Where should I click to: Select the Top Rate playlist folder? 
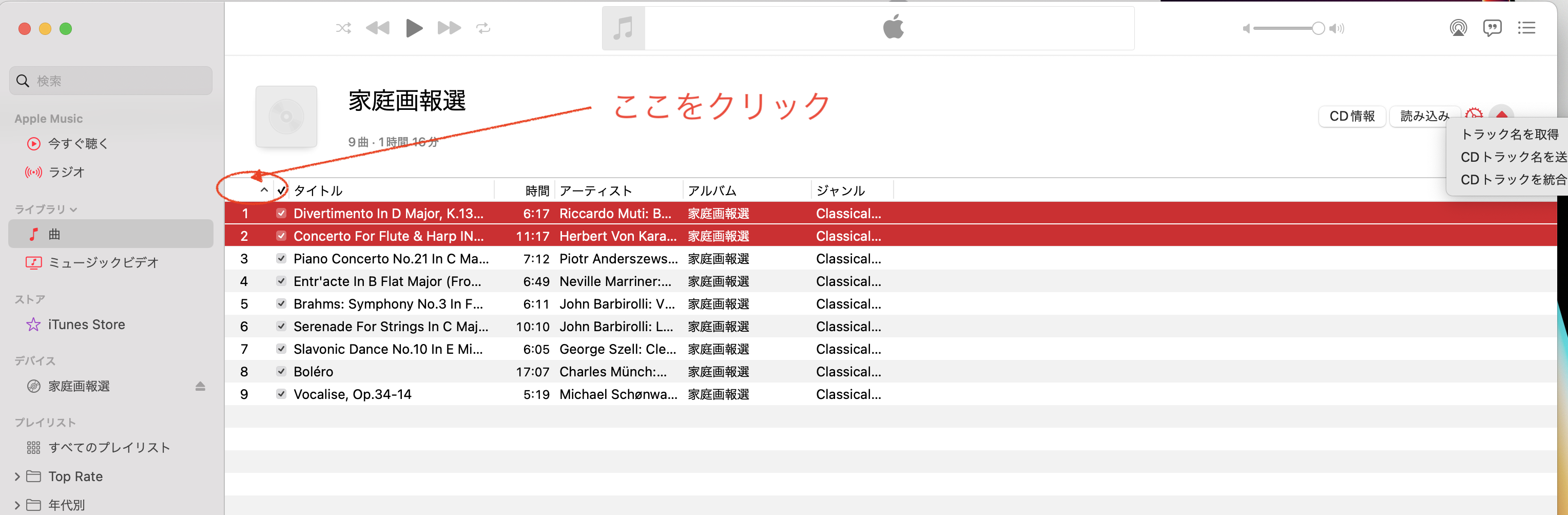coord(75,476)
